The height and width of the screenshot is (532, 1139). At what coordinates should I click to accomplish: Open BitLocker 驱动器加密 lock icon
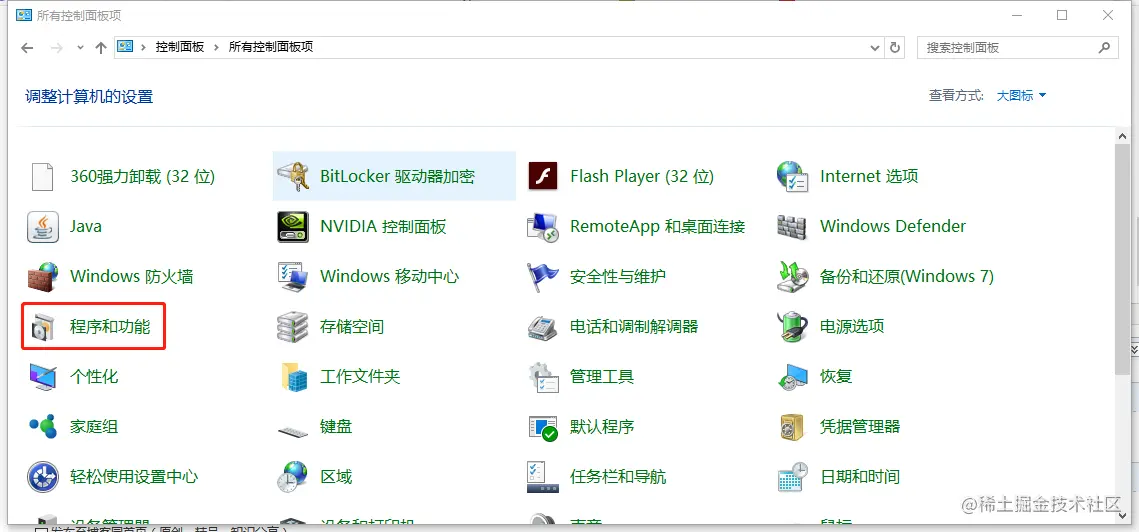(292, 177)
